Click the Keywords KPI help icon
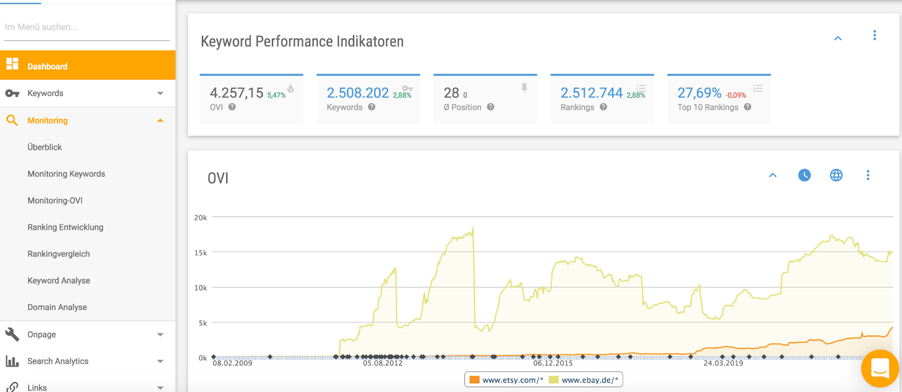The image size is (902, 392). click(x=372, y=107)
